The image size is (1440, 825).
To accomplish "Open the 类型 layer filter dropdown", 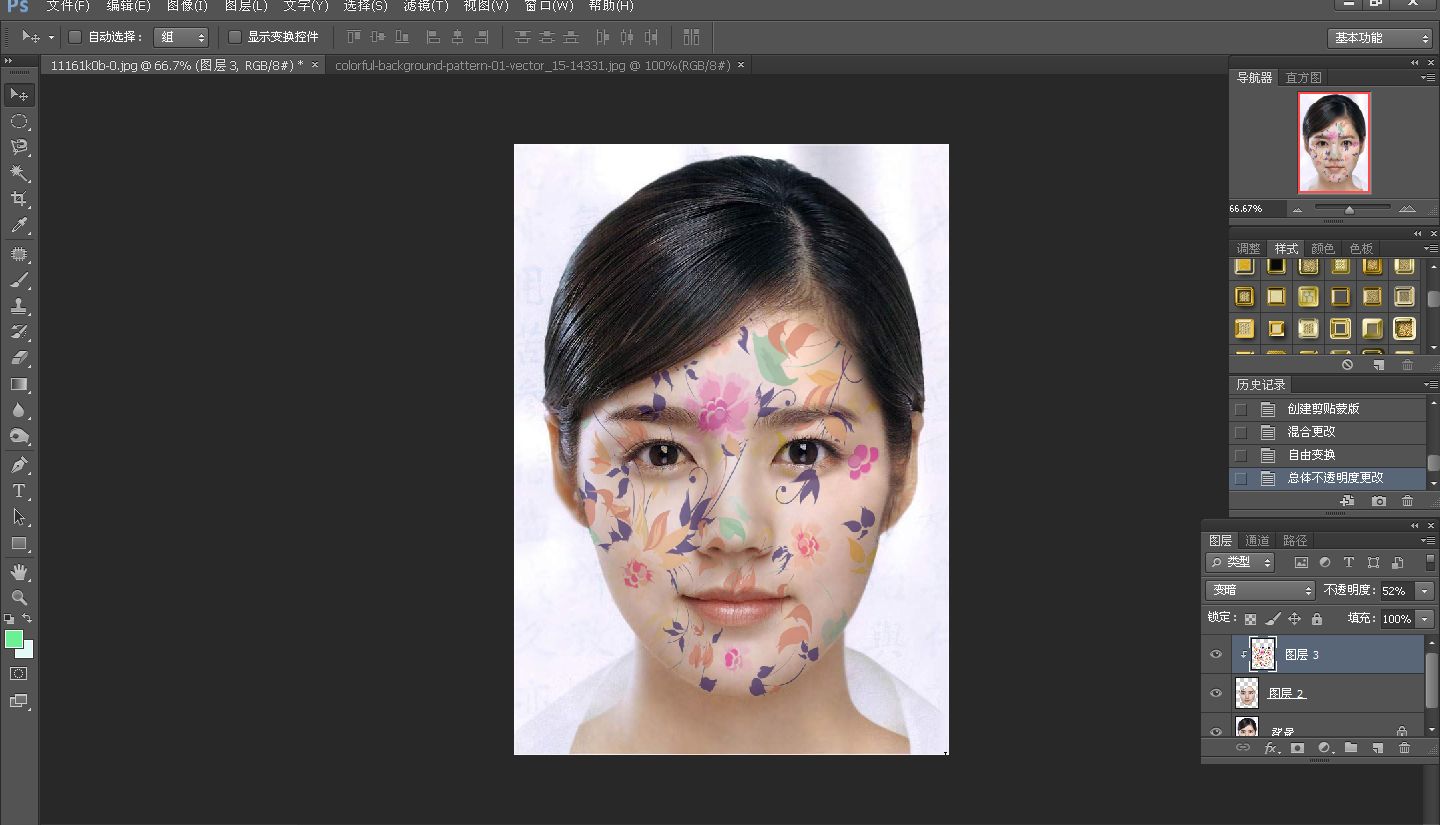I will pyautogui.click(x=1240, y=562).
